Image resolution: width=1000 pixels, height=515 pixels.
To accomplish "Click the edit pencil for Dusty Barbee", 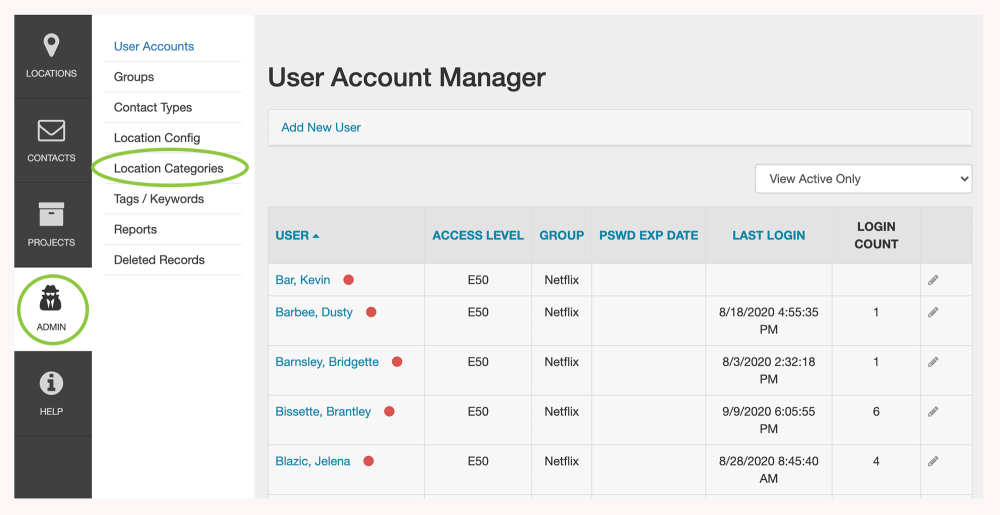I will click(933, 312).
